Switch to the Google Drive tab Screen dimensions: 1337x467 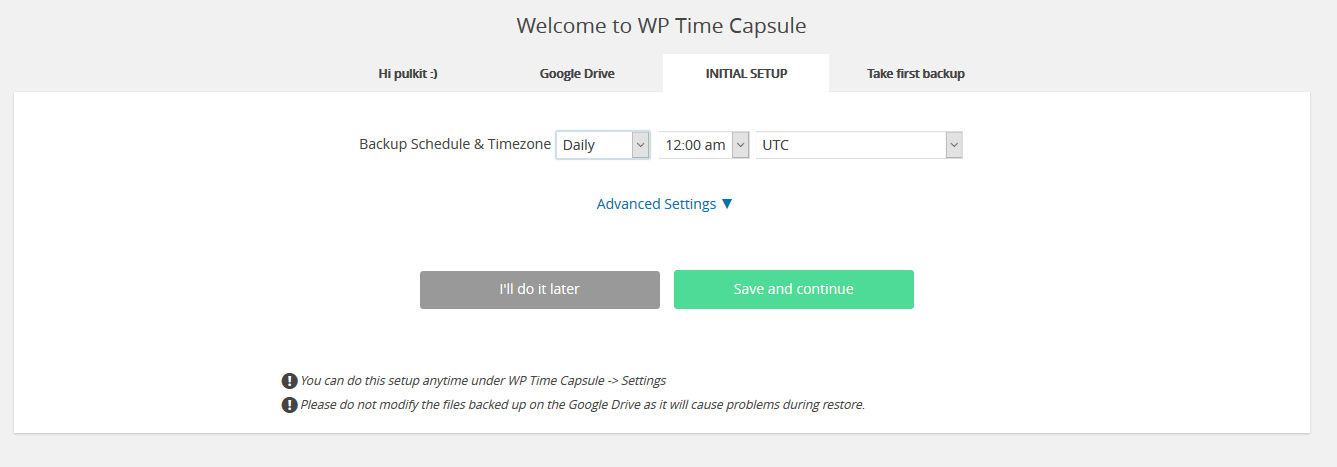[x=577, y=73]
